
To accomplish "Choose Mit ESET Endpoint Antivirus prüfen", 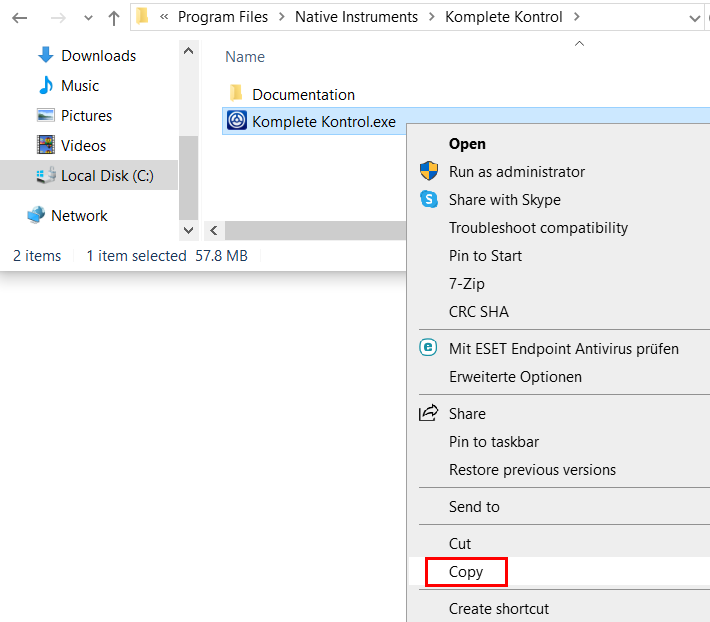I will click(564, 349).
